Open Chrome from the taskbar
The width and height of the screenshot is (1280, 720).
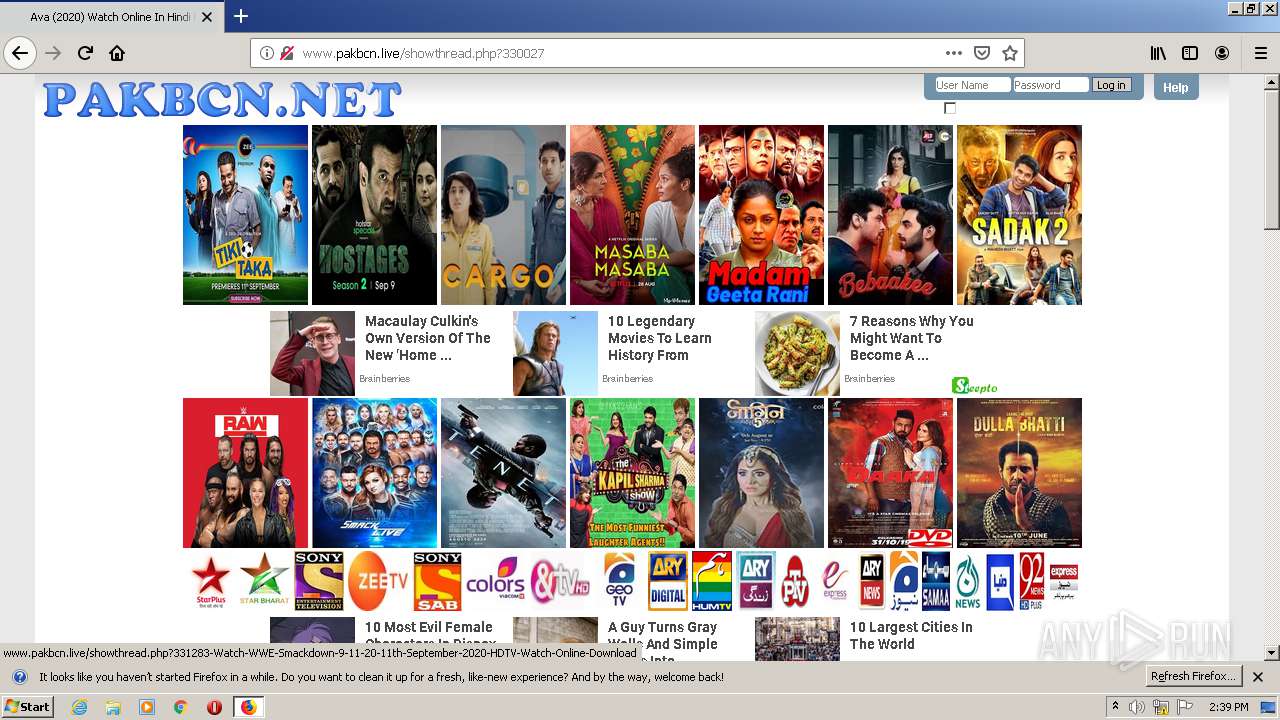pos(180,706)
